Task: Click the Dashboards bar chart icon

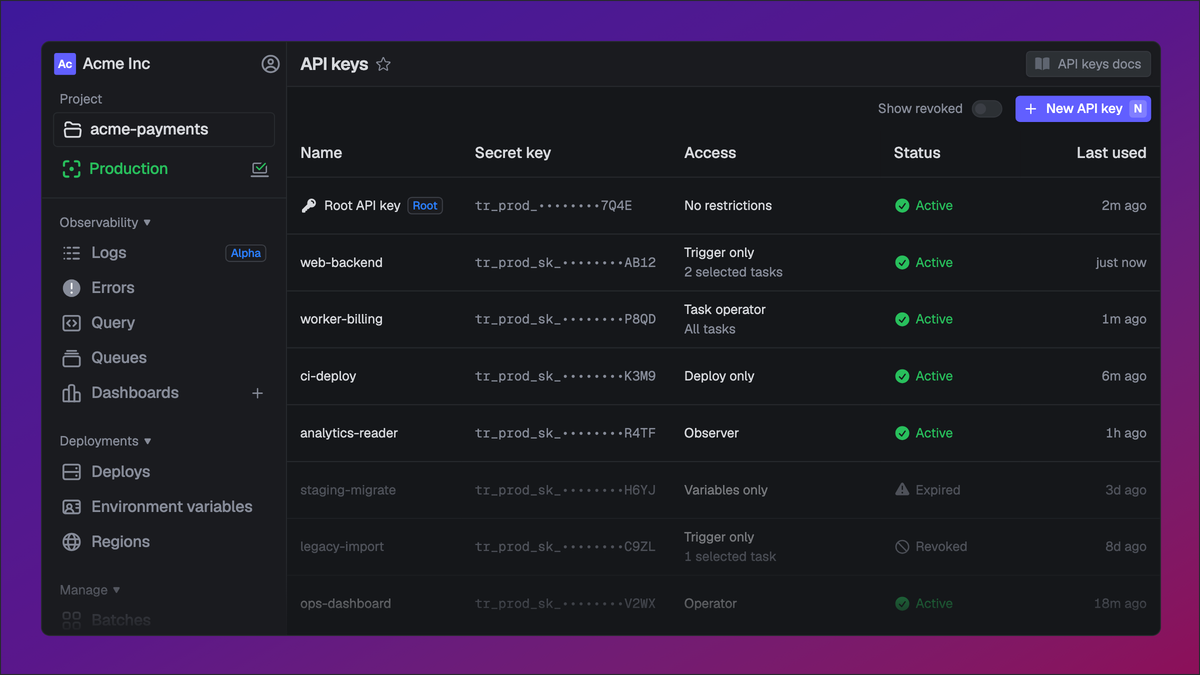Action: (x=71, y=393)
